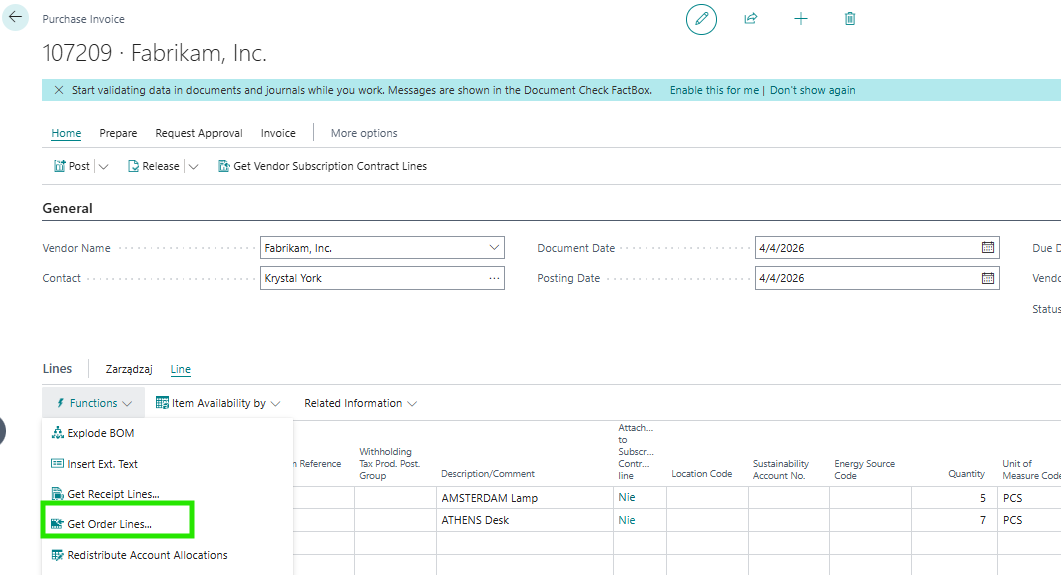Expand the Release dropdown arrow
This screenshot has height=575, width=1061.
click(194, 167)
